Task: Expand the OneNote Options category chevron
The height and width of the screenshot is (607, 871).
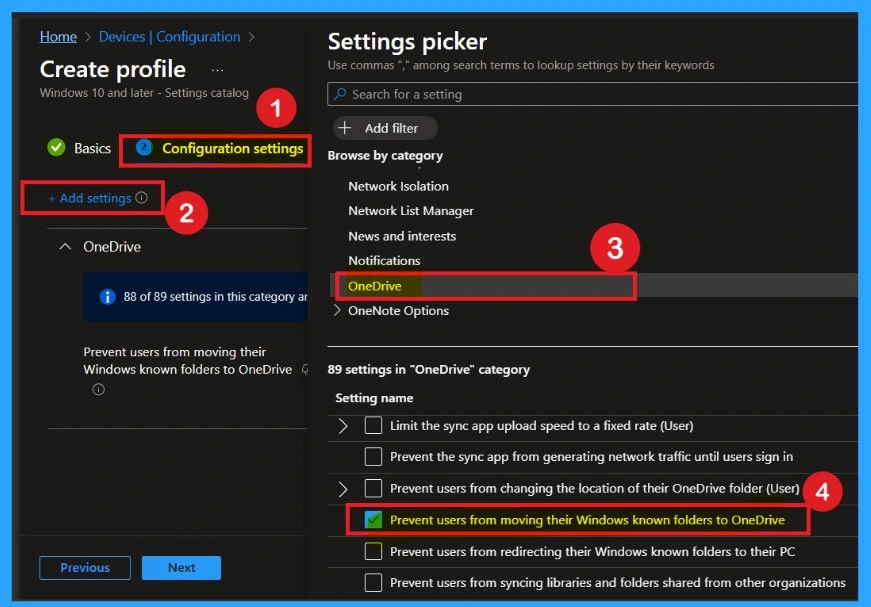Action: [x=337, y=310]
